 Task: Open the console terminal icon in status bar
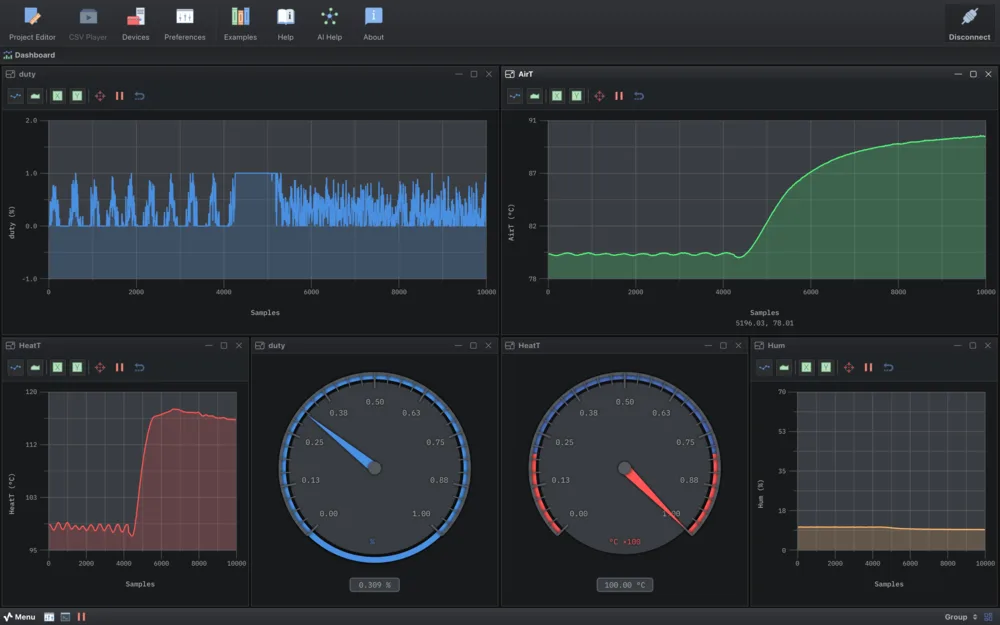pyautogui.click(x=65, y=617)
